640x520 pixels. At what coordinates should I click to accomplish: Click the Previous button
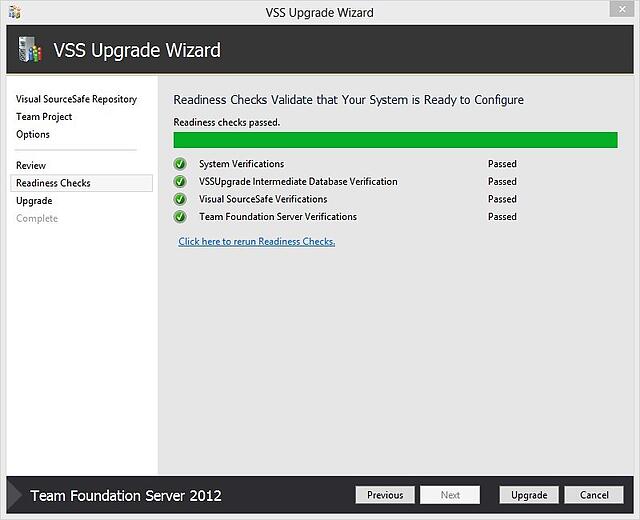[x=385, y=495]
